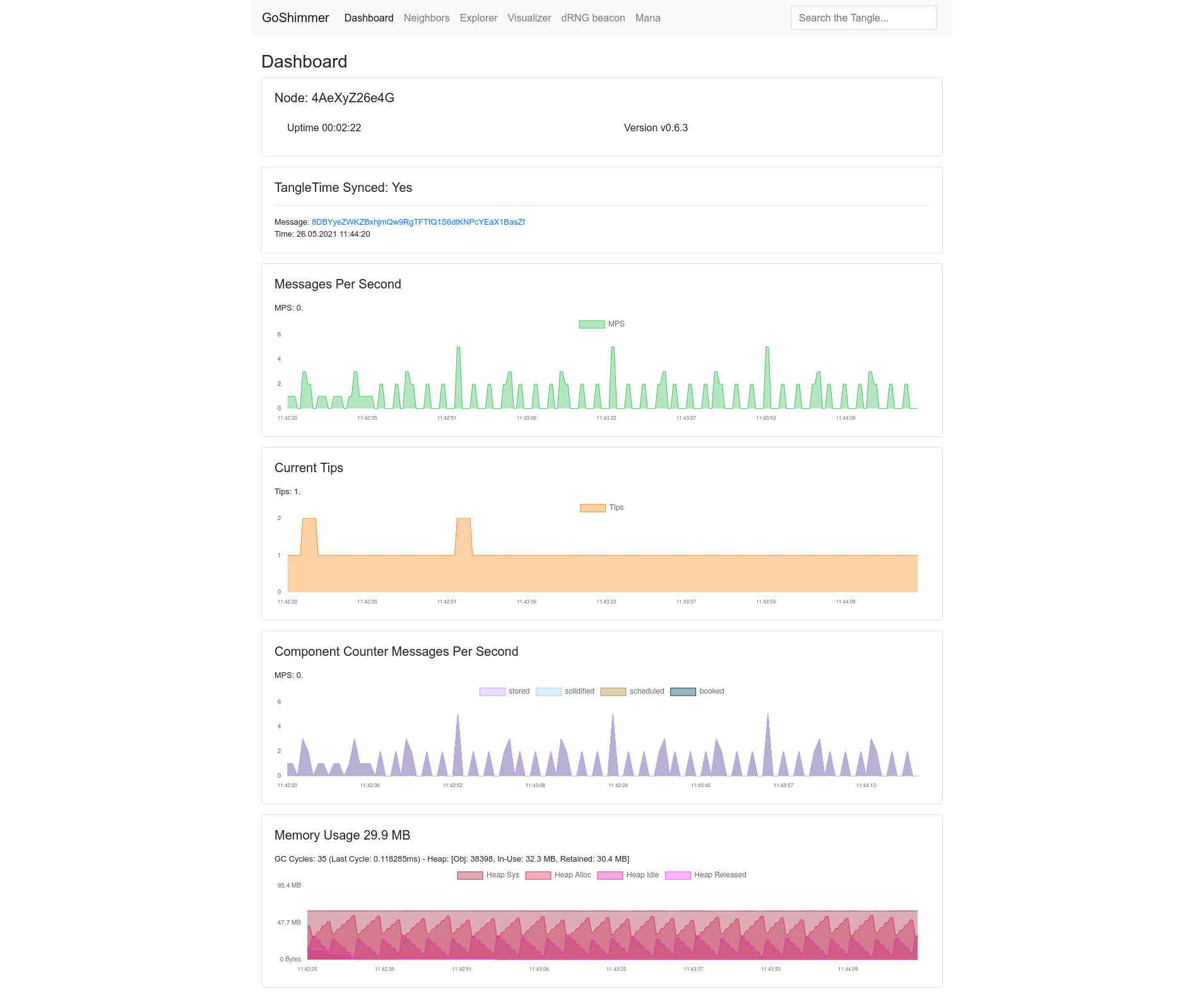Screen dimensions: 1204x998
Task: Click Component Counter Messages Per Second heading
Action: (396, 651)
